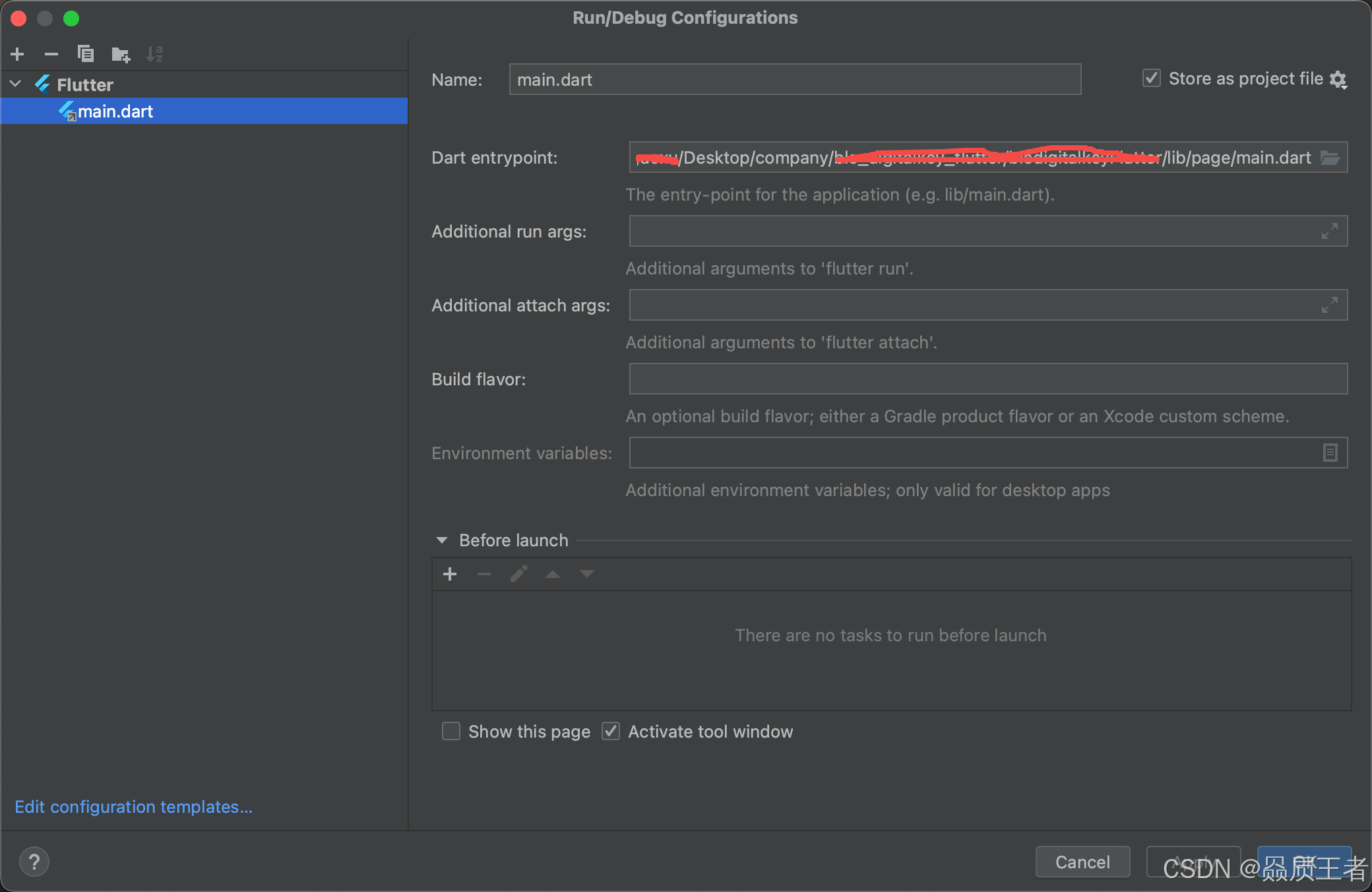Viewport: 1372px width, 892px height.
Task: Select the main.dart configuration
Action: (x=204, y=111)
